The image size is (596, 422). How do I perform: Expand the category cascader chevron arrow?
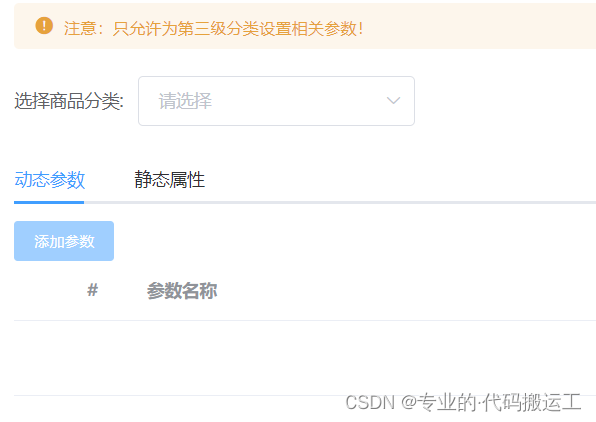[x=393, y=101]
